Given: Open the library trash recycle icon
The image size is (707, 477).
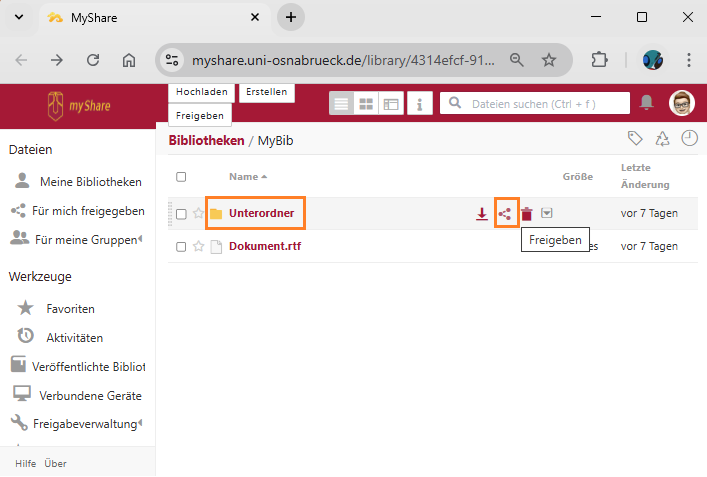Looking at the screenshot, I should pos(662,139).
